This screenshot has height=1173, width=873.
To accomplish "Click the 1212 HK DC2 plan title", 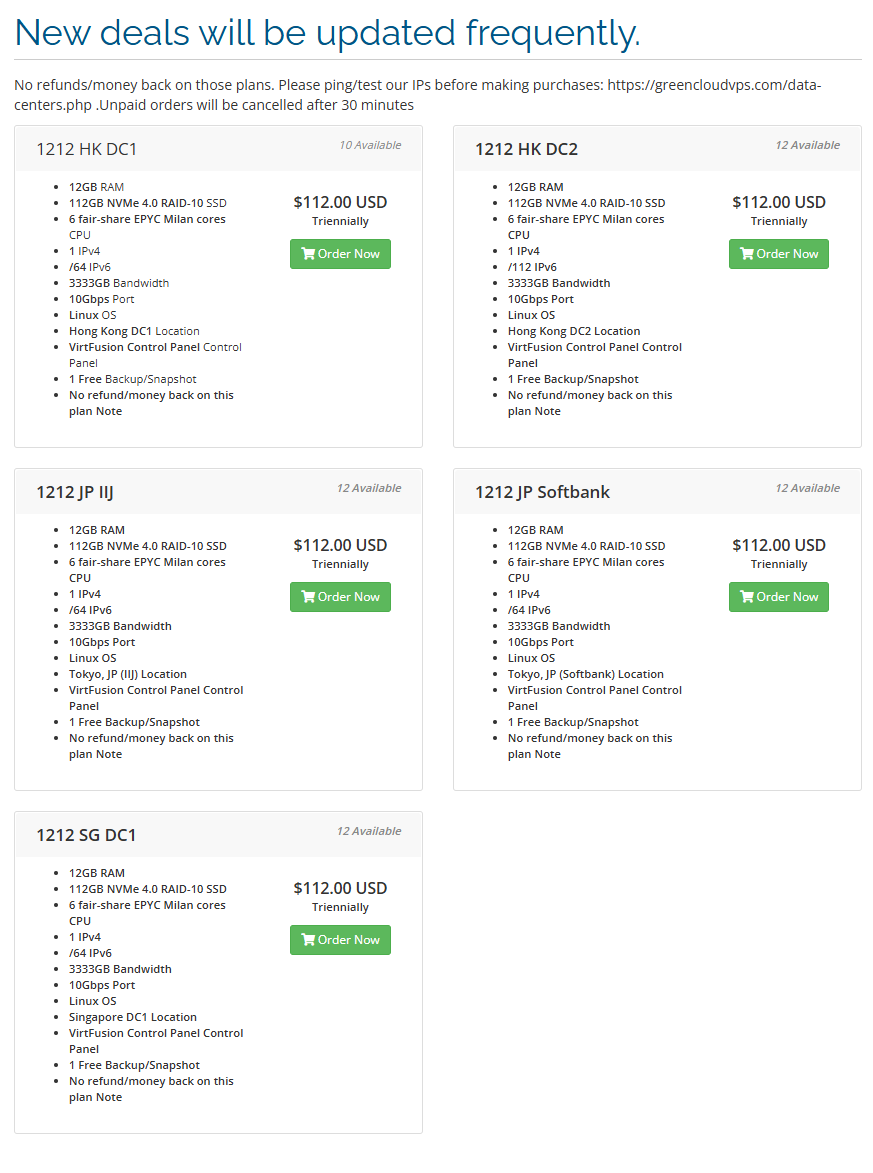I will pyautogui.click(x=526, y=149).
